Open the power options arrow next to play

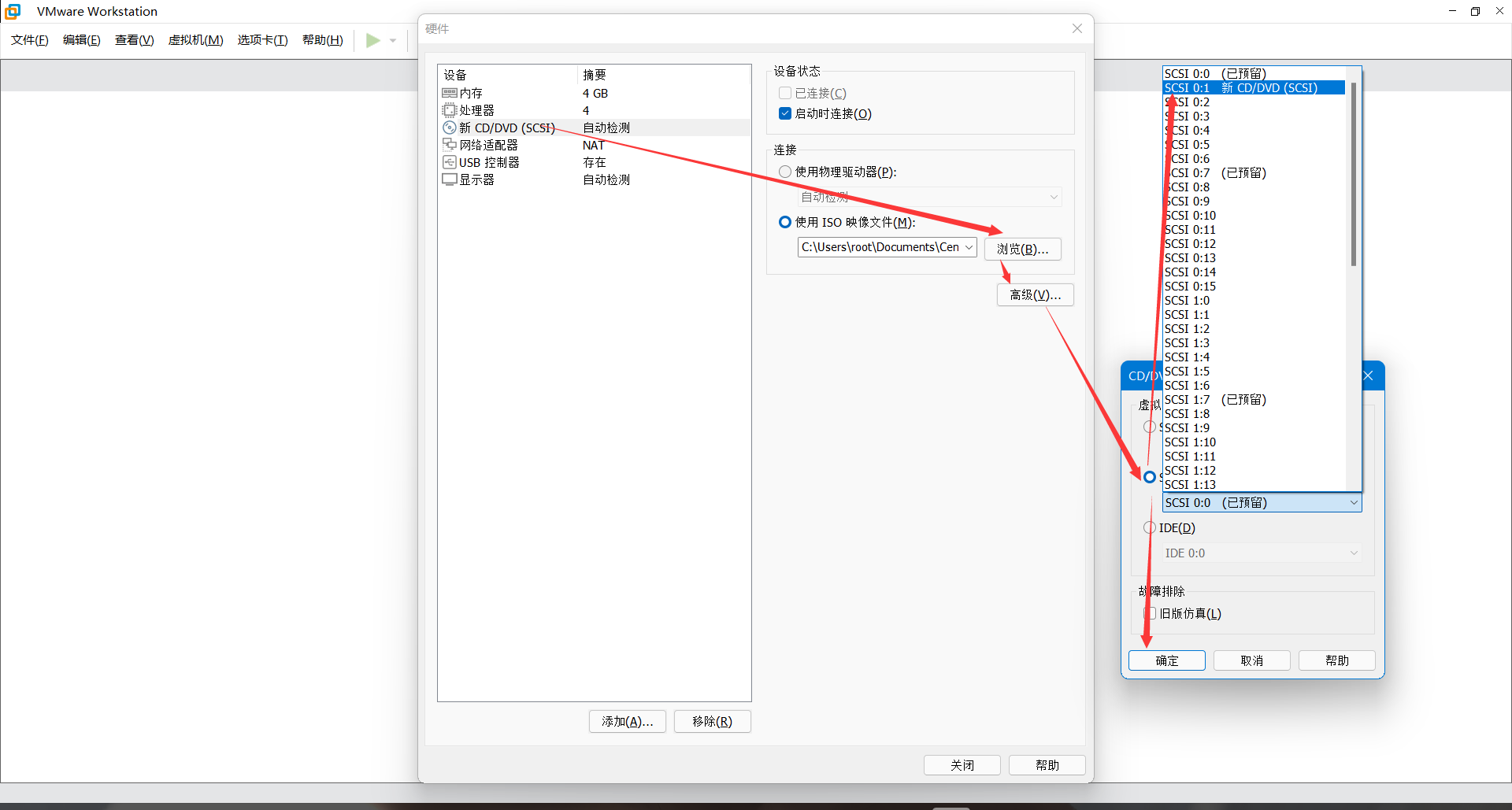coord(393,40)
